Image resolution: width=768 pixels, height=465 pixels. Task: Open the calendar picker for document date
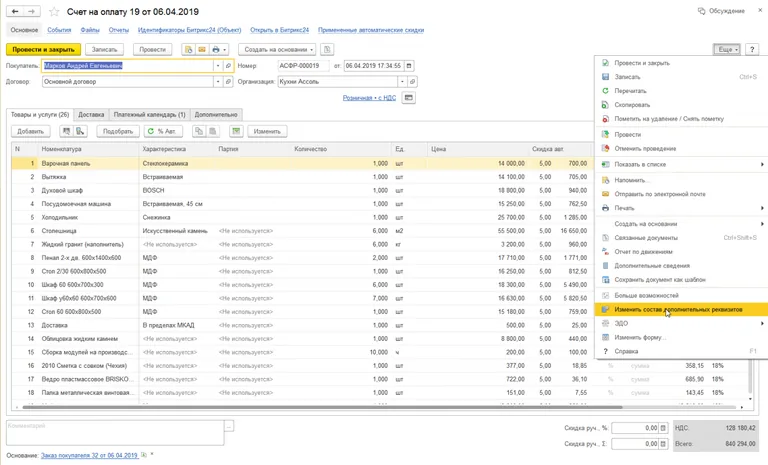[408, 66]
